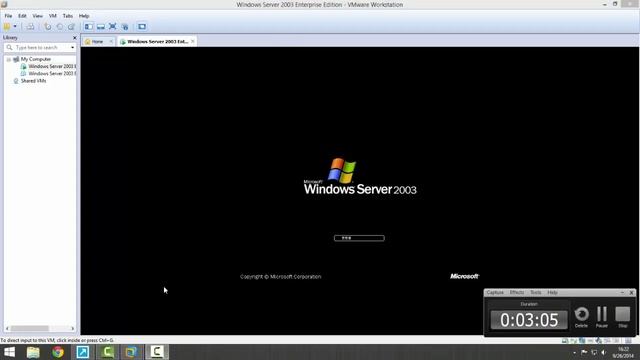
Task: Close the Library panel
Action: (x=75, y=38)
